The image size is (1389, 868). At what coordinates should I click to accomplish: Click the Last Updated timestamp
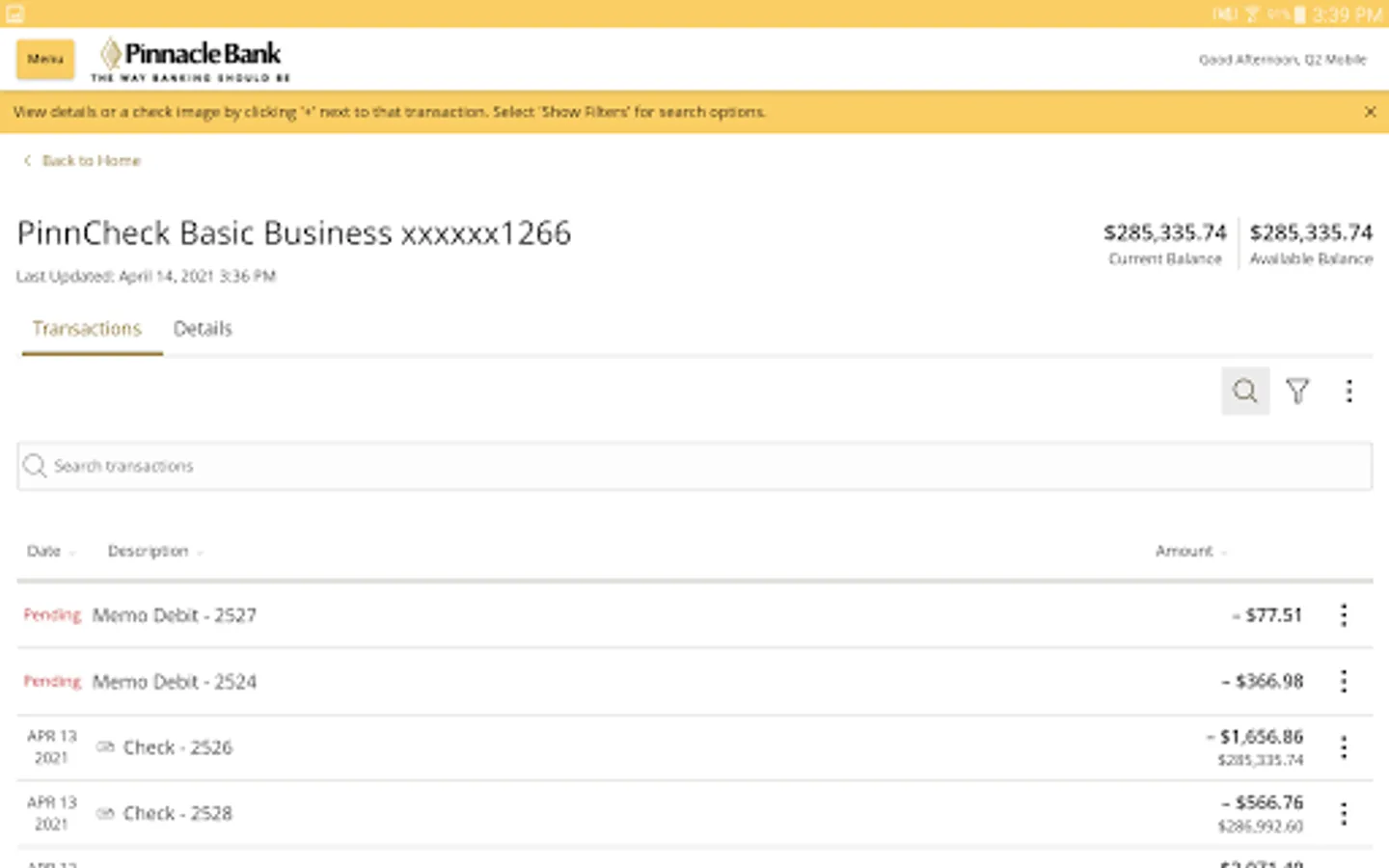147,277
